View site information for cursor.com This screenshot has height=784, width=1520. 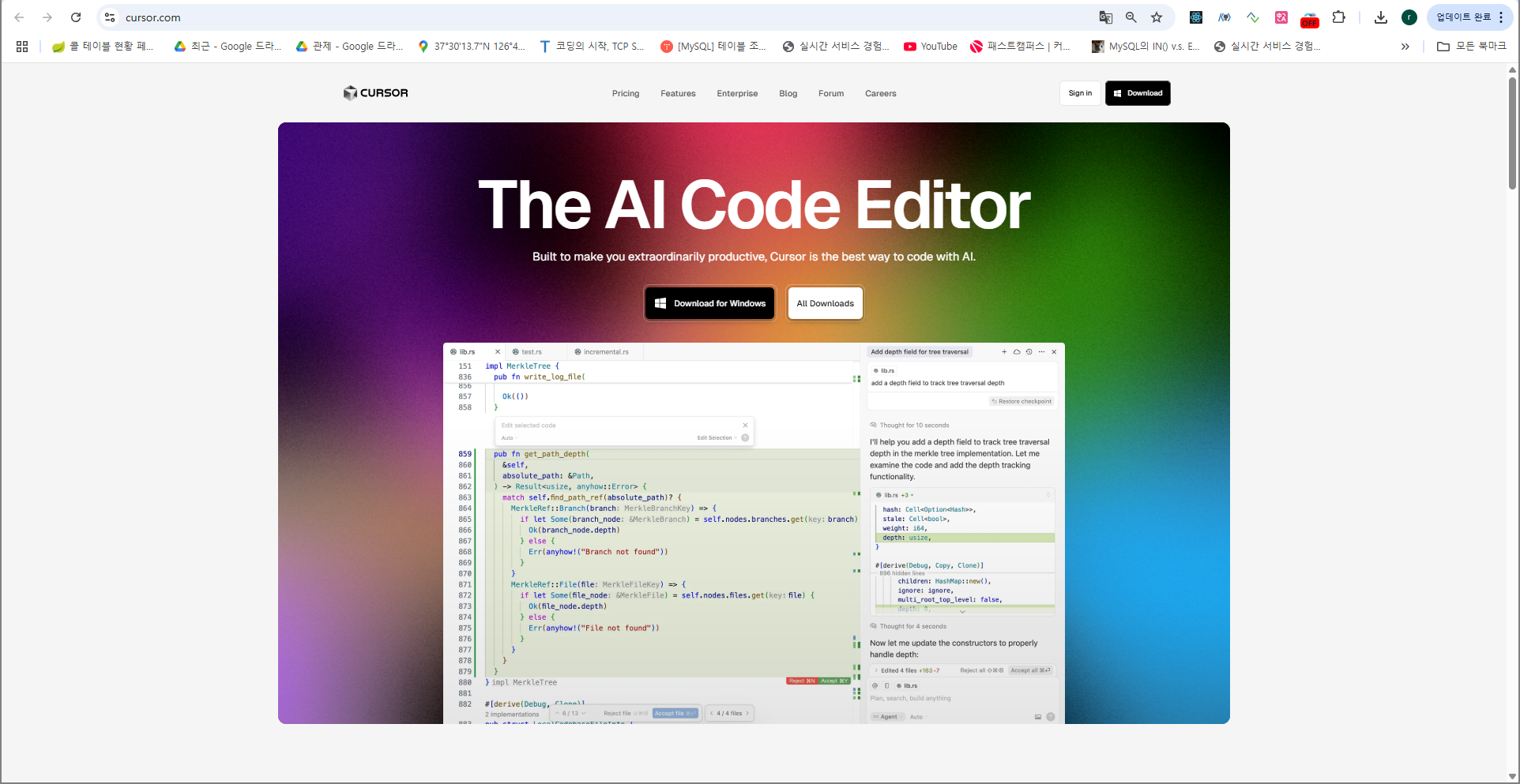110,17
